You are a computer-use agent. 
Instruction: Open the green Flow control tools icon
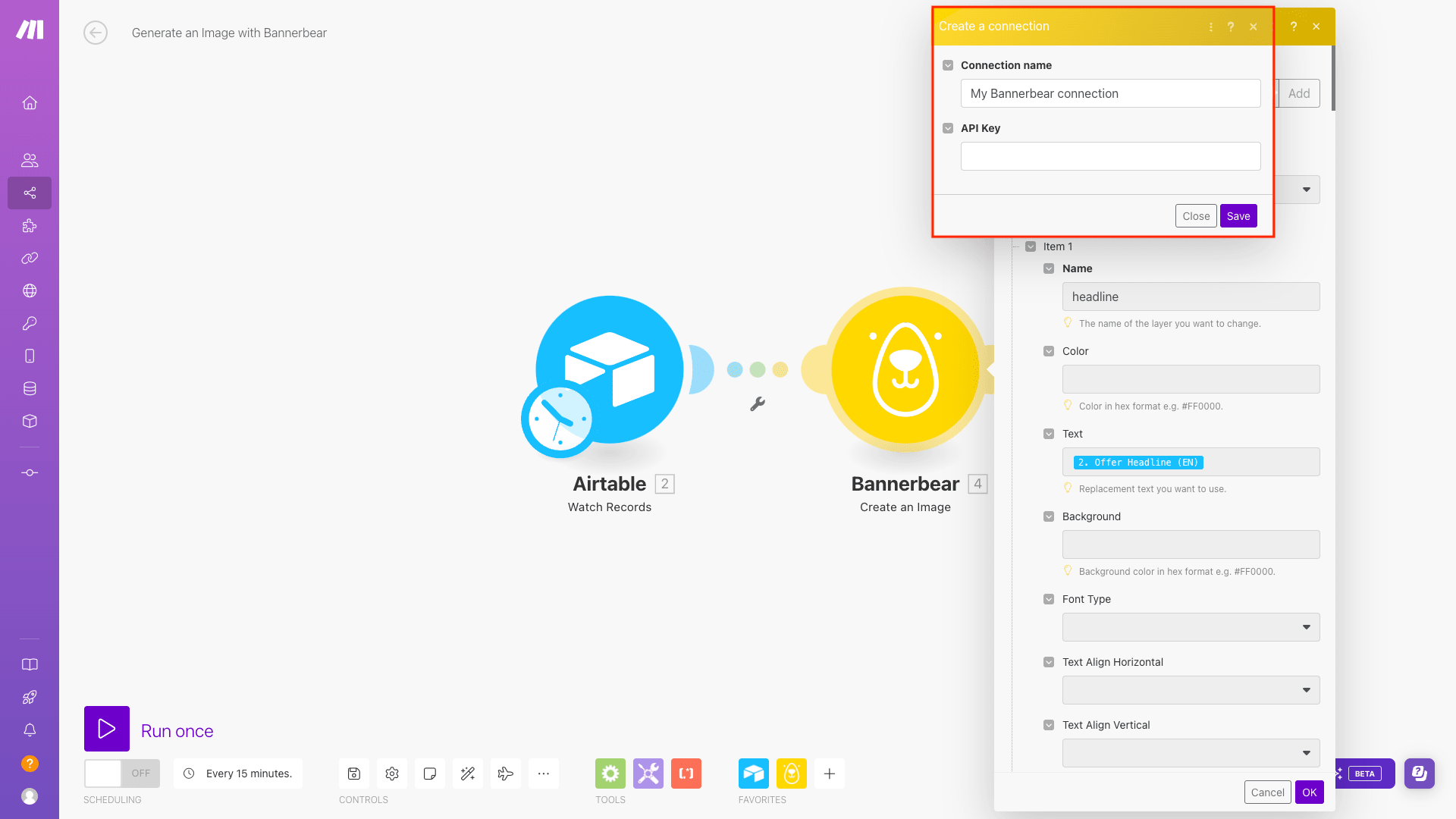(x=610, y=773)
